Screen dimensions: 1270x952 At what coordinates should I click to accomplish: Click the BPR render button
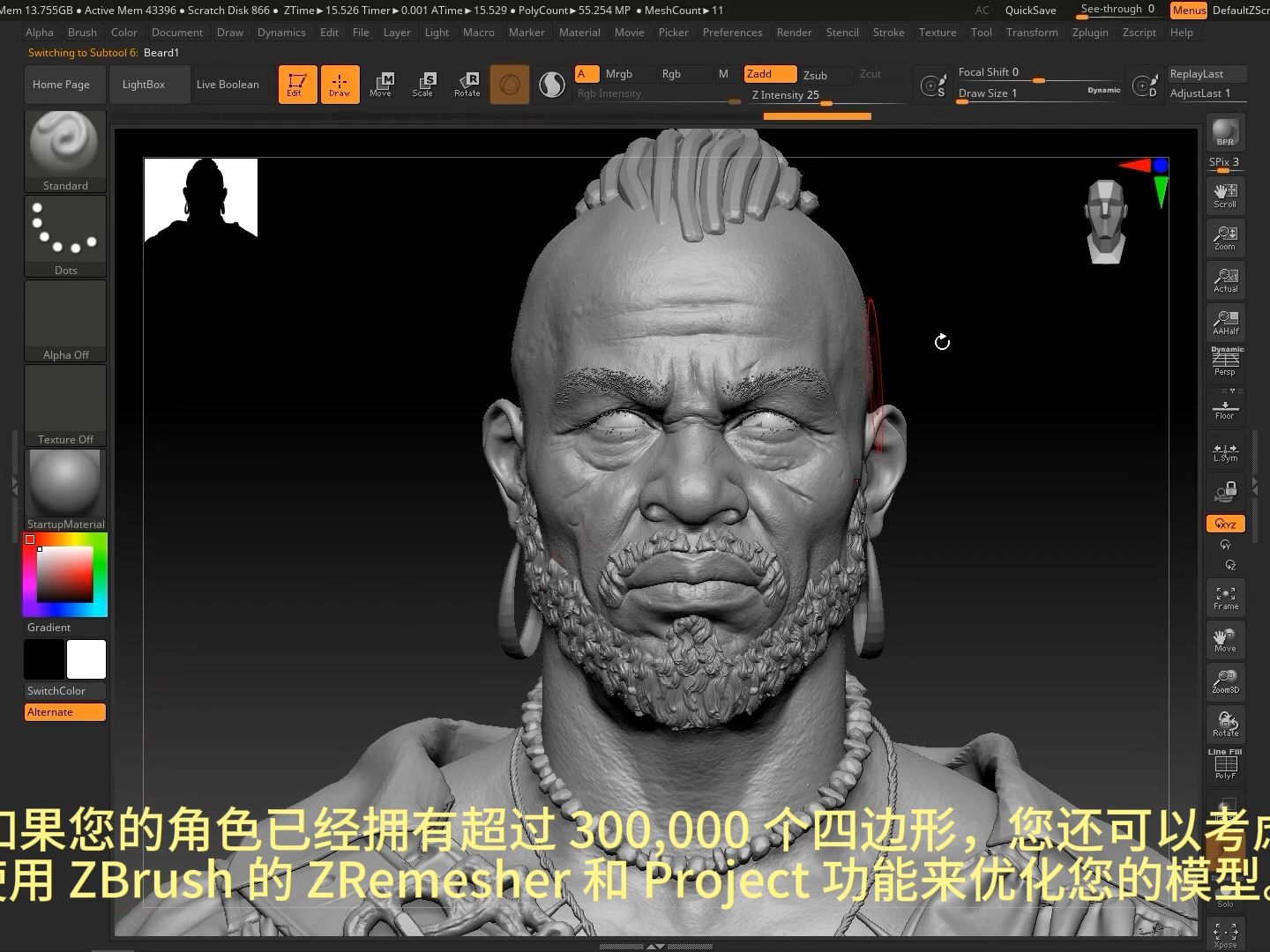(x=1225, y=132)
